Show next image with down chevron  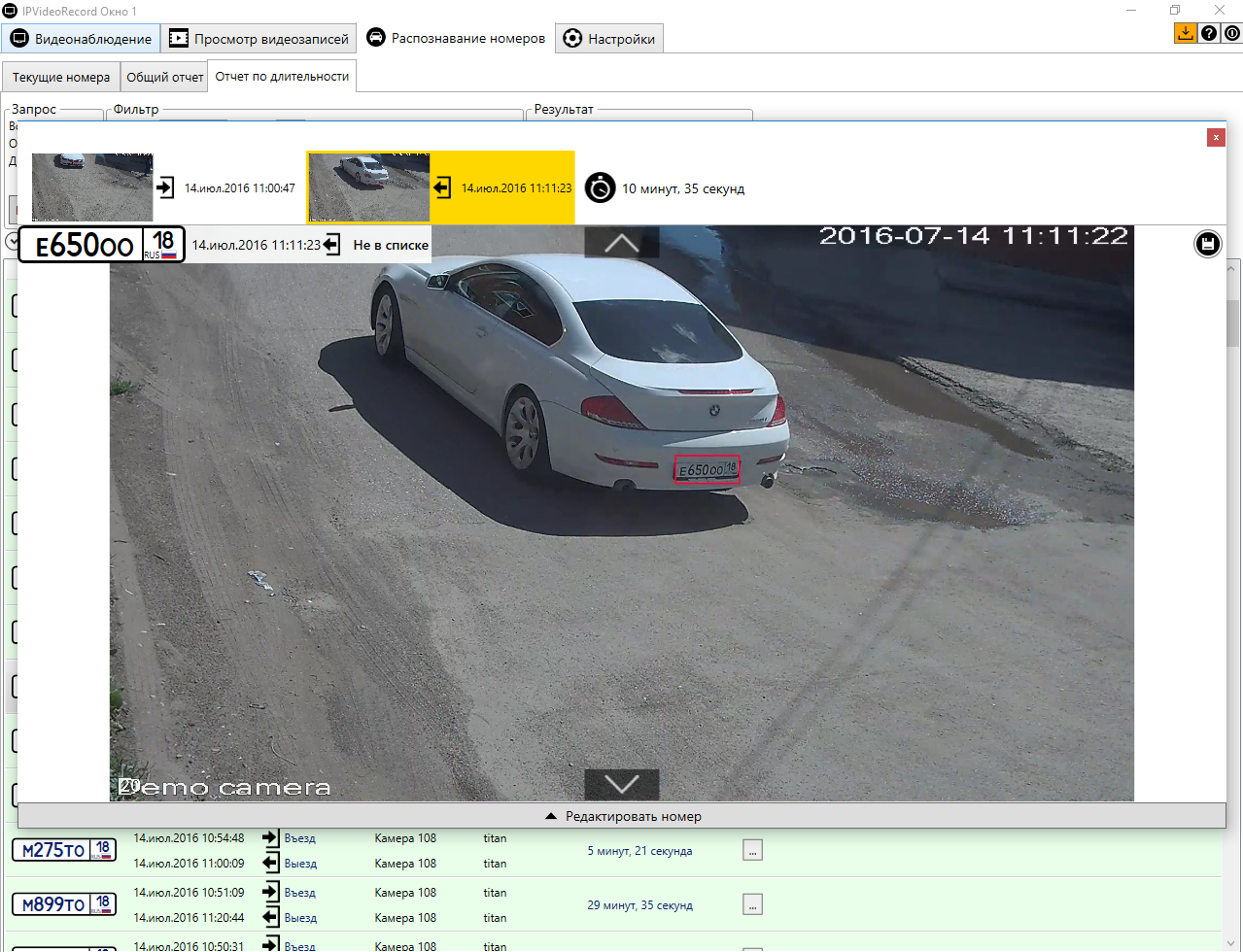pyautogui.click(x=621, y=784)
